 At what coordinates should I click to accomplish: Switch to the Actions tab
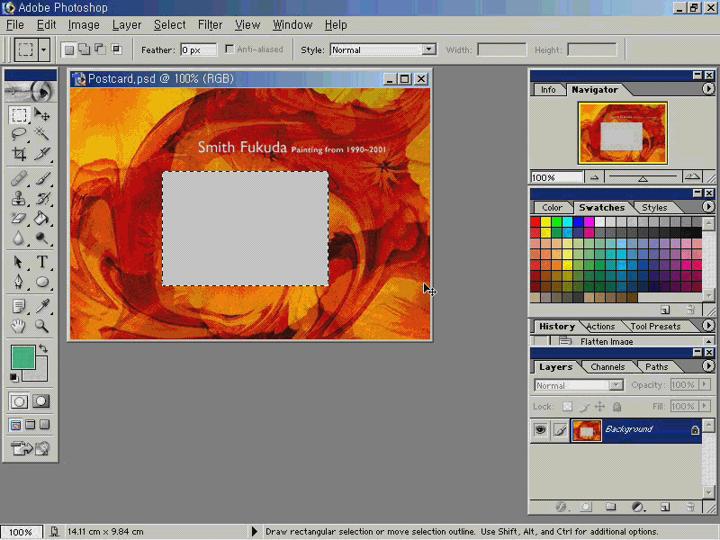tap(600, 326)
